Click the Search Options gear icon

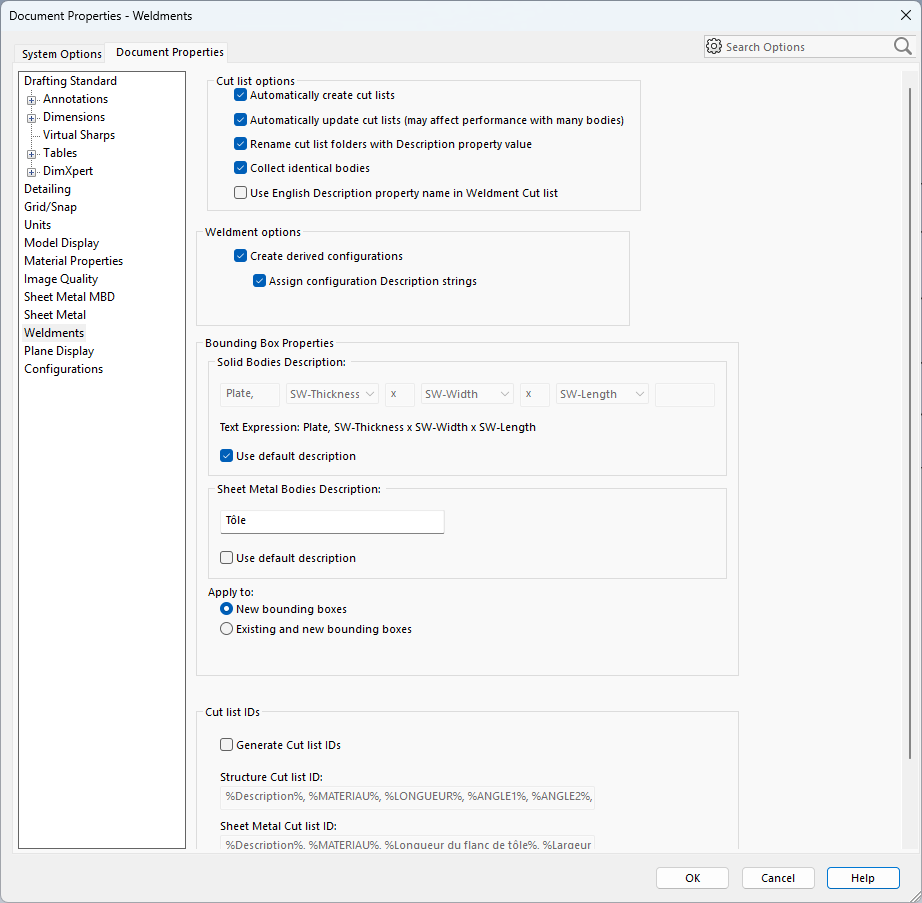click(x=714, y=47)
